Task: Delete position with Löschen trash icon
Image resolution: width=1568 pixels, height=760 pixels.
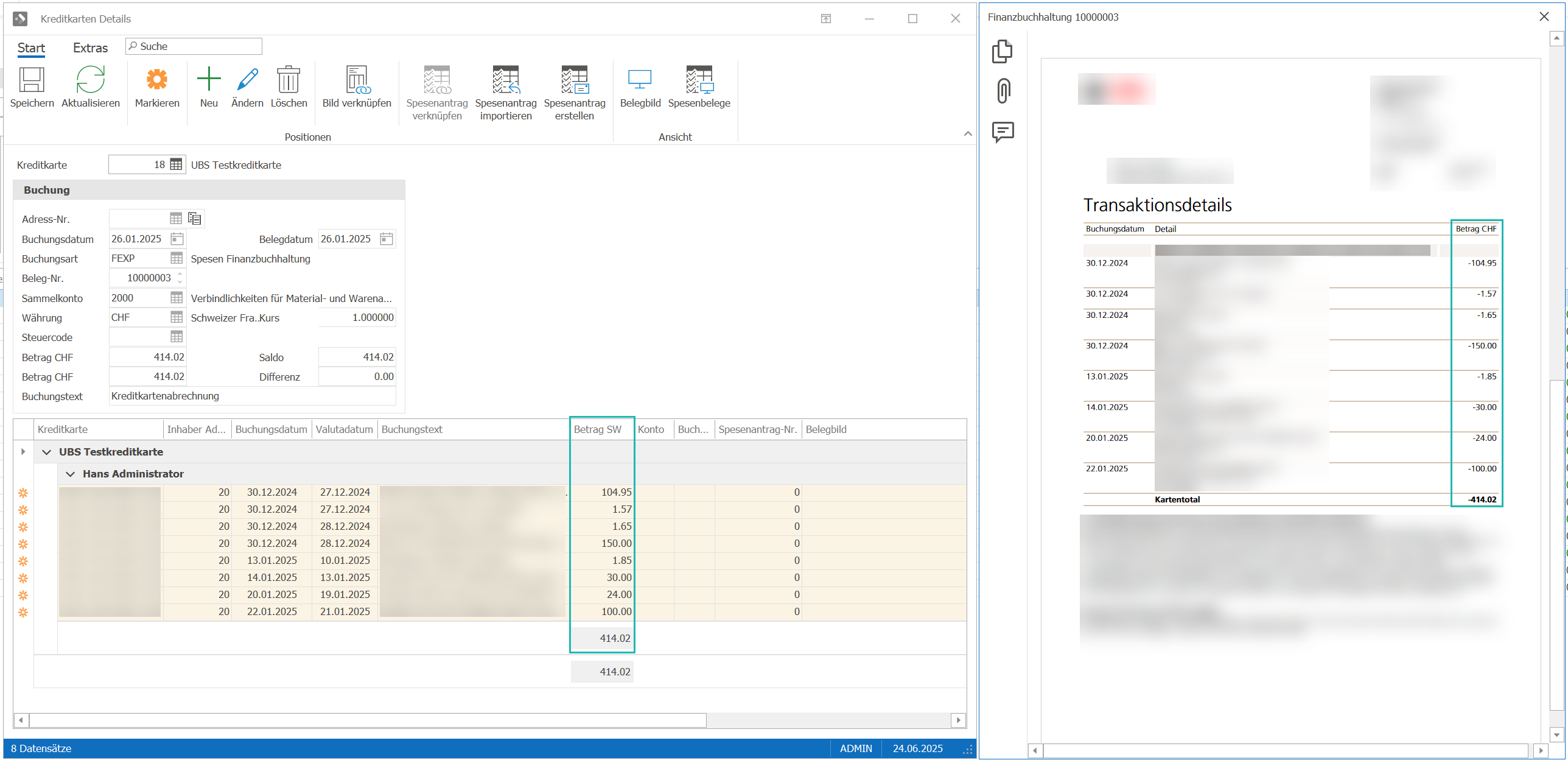Action: coord(289,80)
